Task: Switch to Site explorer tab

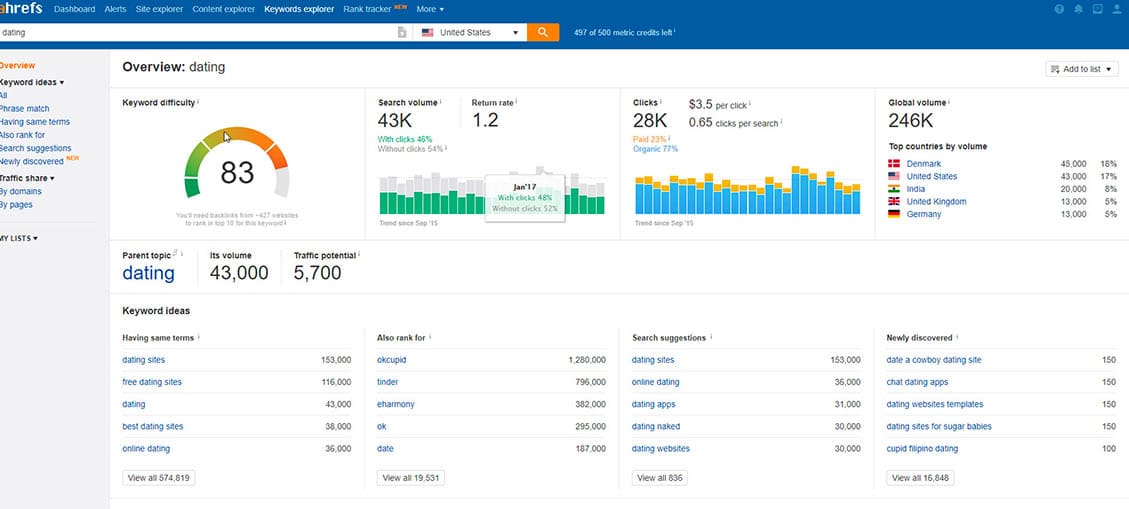Action: click(x=160, y=9)
